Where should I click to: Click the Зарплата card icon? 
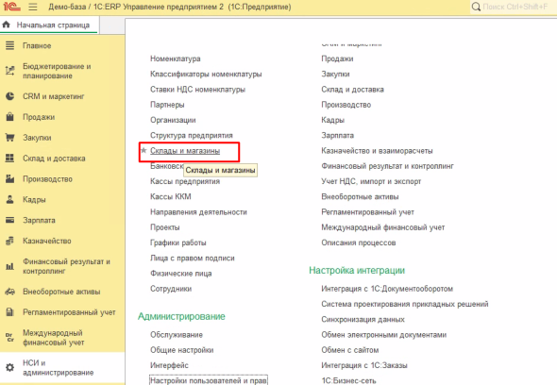pyautogui.click(x=10, y=220)
